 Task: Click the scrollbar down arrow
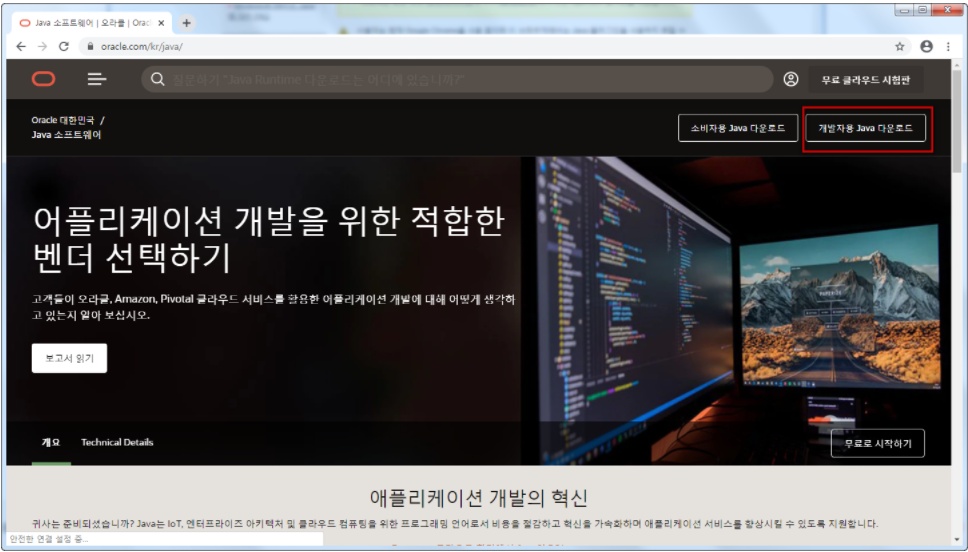957,540
